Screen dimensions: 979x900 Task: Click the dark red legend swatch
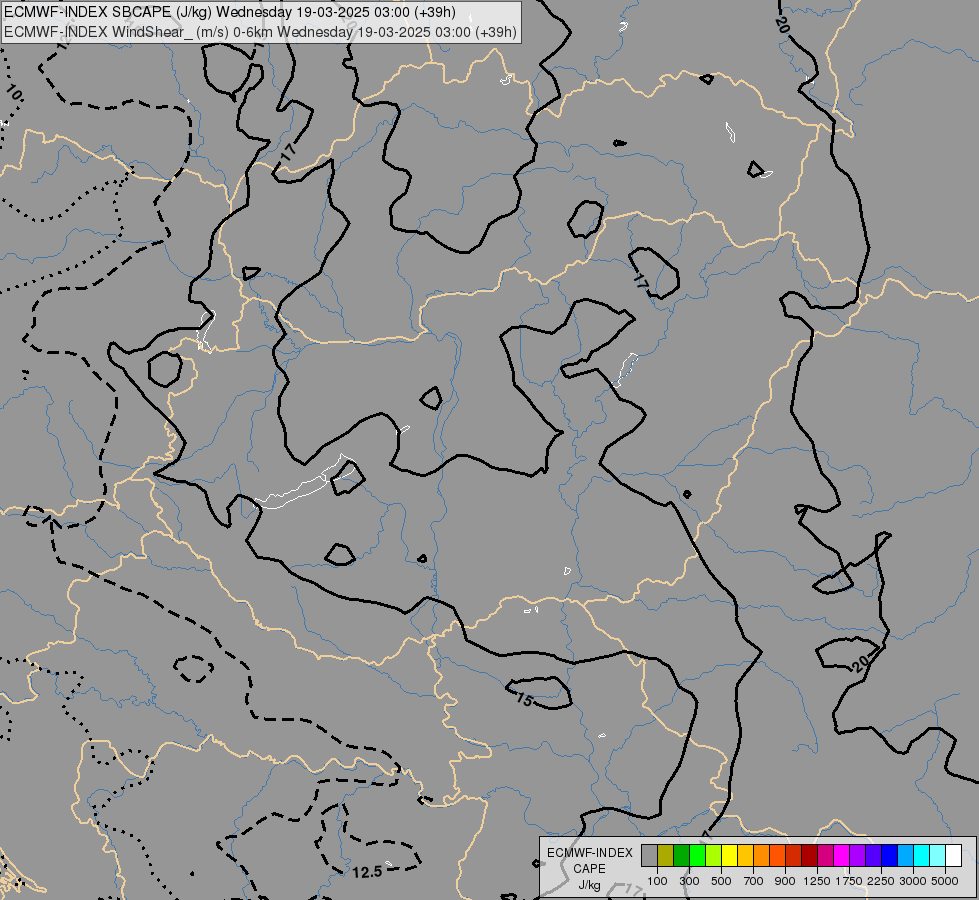tap(810, 856)
